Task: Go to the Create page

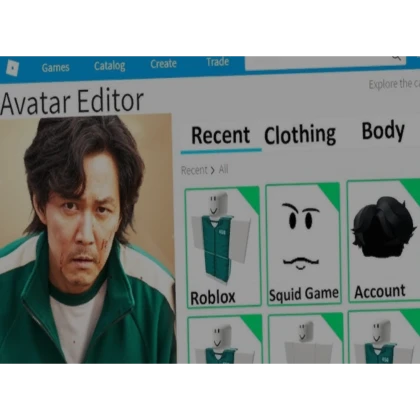Action: 163,63
